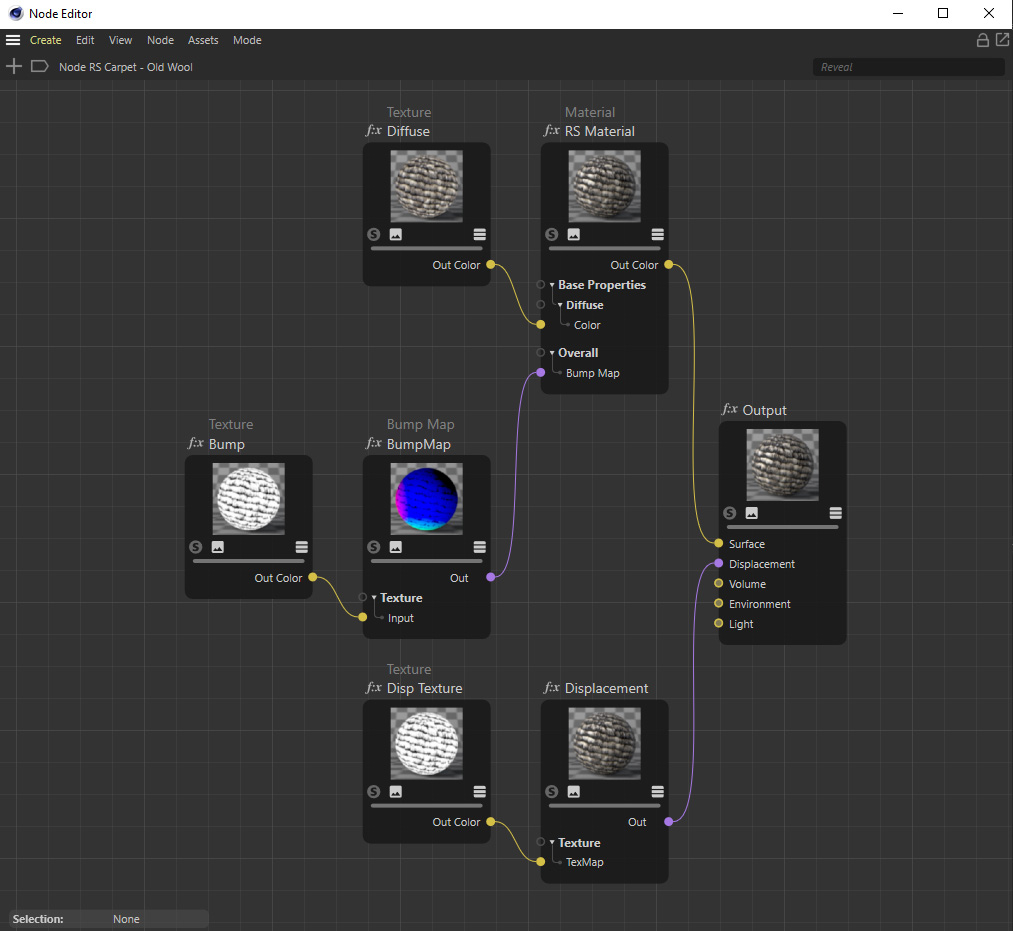Open the Assets menu
Screen dimensions: 1013x931
point(203,41)
